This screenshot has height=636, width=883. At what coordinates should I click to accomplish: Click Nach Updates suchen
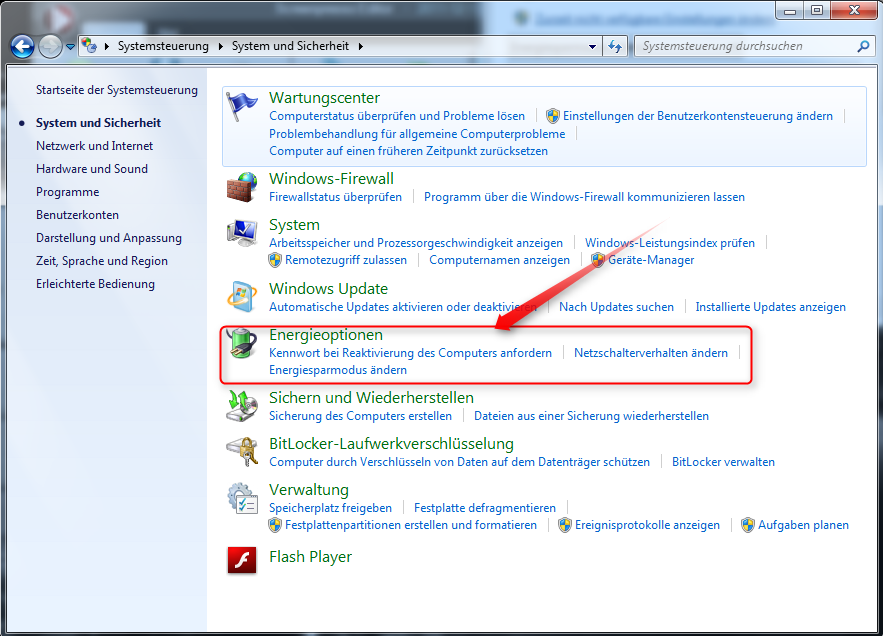click(617, 307)
